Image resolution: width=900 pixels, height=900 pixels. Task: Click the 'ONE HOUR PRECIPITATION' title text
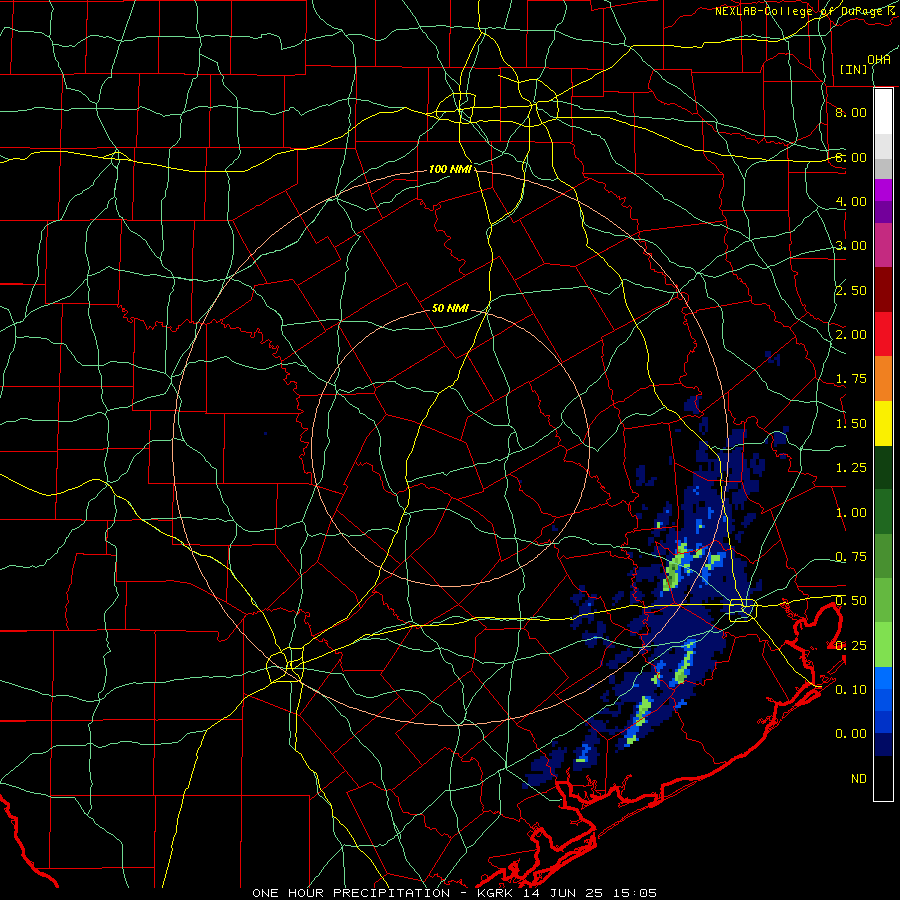(351, 893)
